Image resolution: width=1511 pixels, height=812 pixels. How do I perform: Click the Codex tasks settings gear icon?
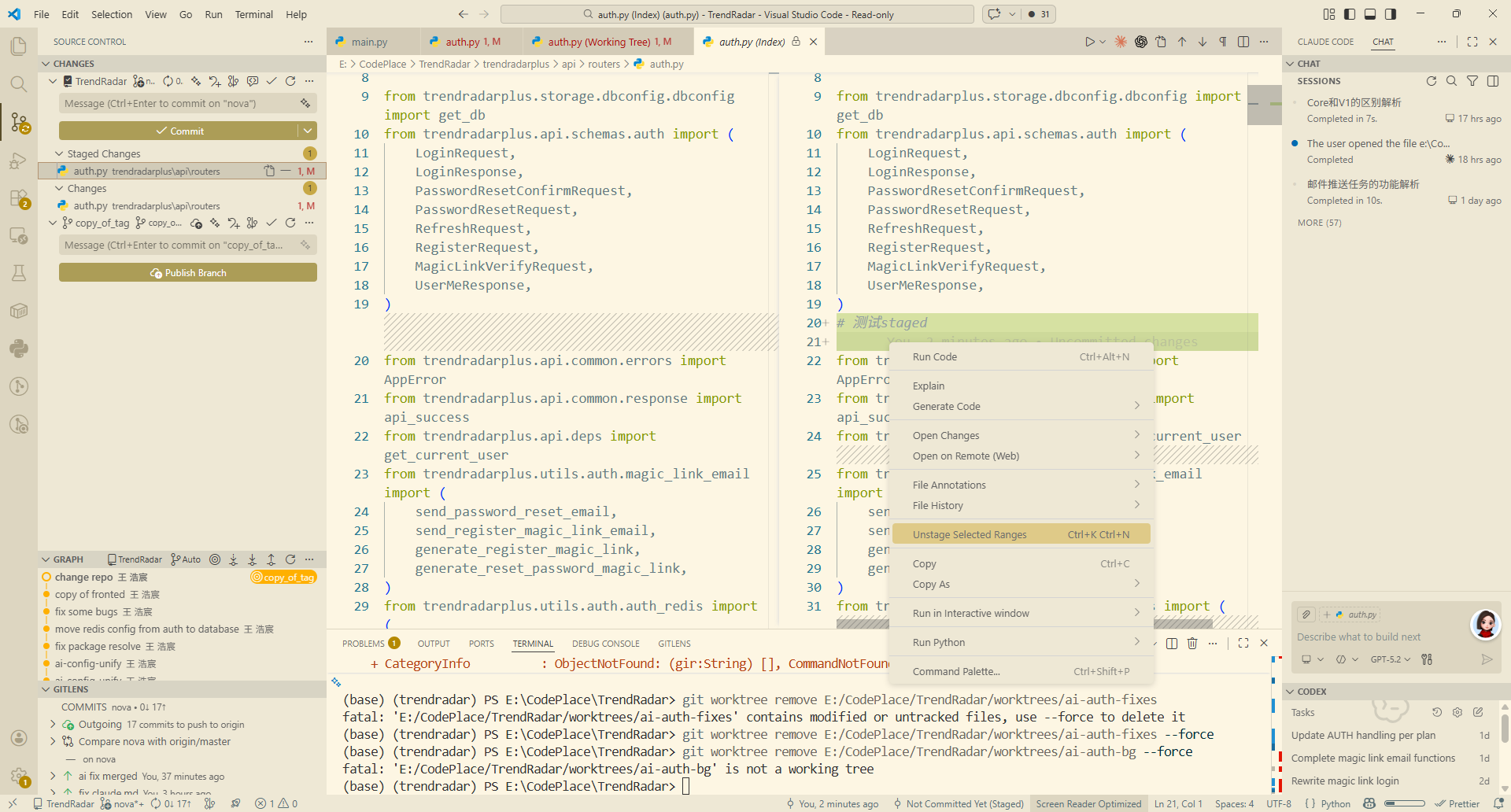1457,712
